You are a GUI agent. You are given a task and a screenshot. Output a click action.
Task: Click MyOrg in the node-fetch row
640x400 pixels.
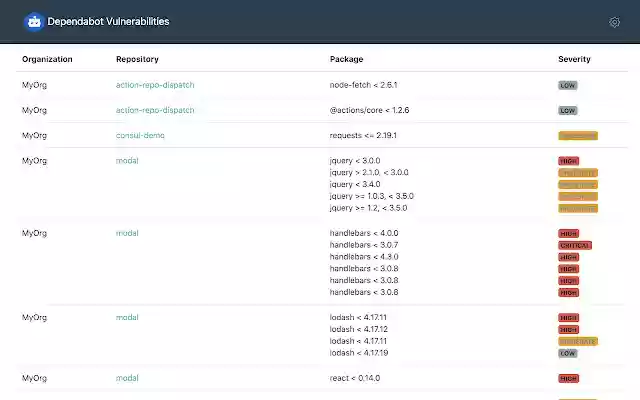pyautogui.click(x=34, y=85)
